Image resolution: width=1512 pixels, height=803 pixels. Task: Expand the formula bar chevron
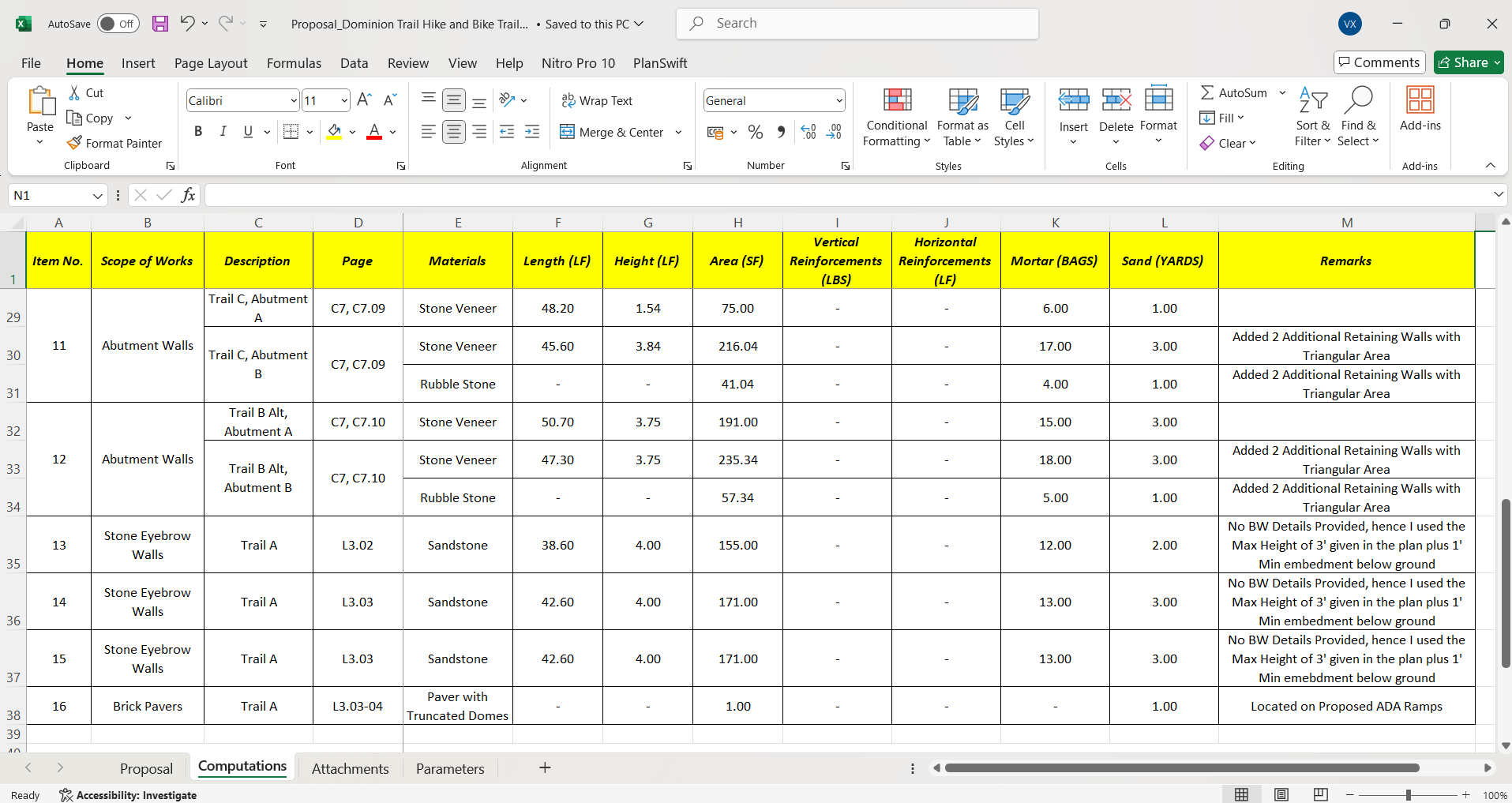point(1498,195)
